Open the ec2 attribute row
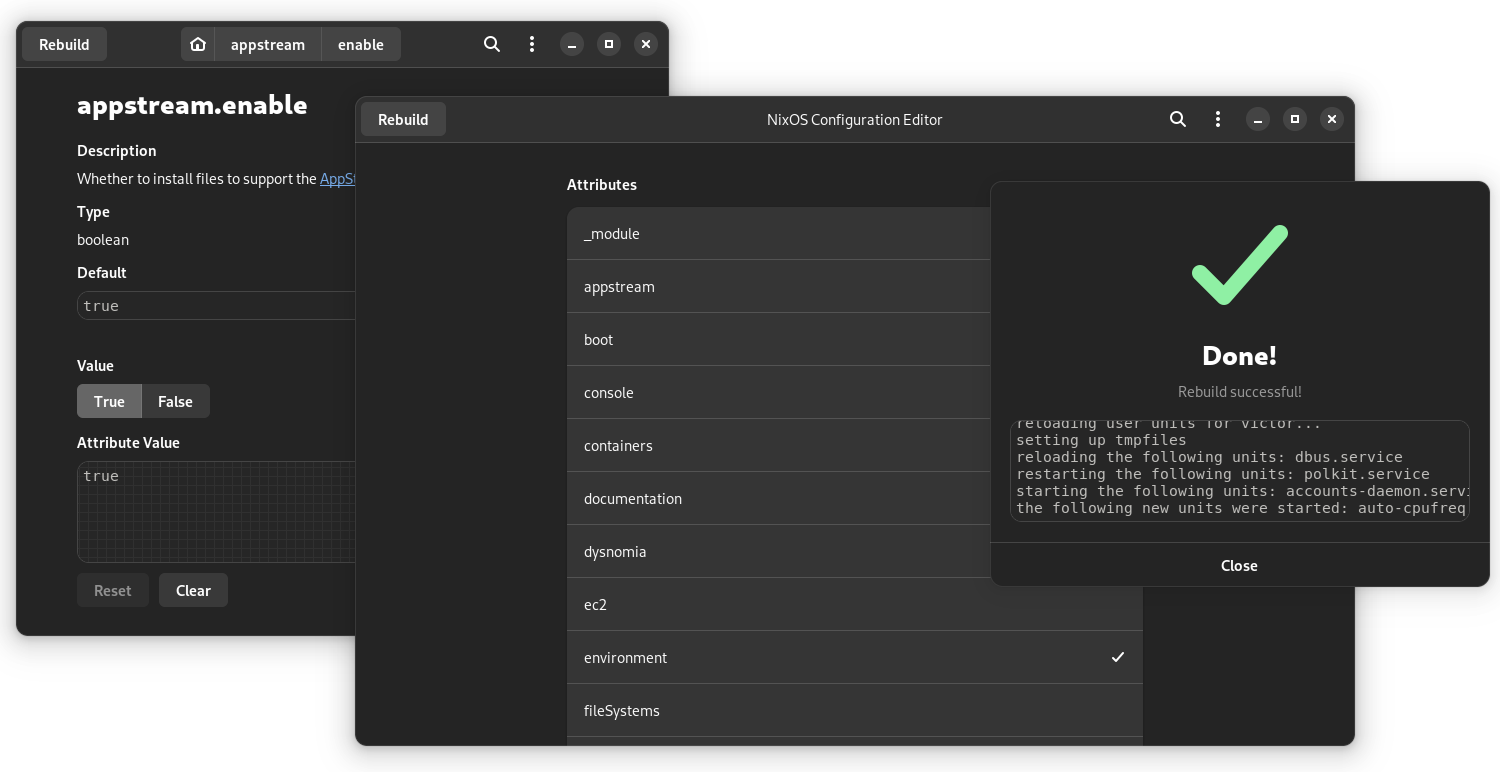Viewport: 1500px width, 772px height. (855, 604)
